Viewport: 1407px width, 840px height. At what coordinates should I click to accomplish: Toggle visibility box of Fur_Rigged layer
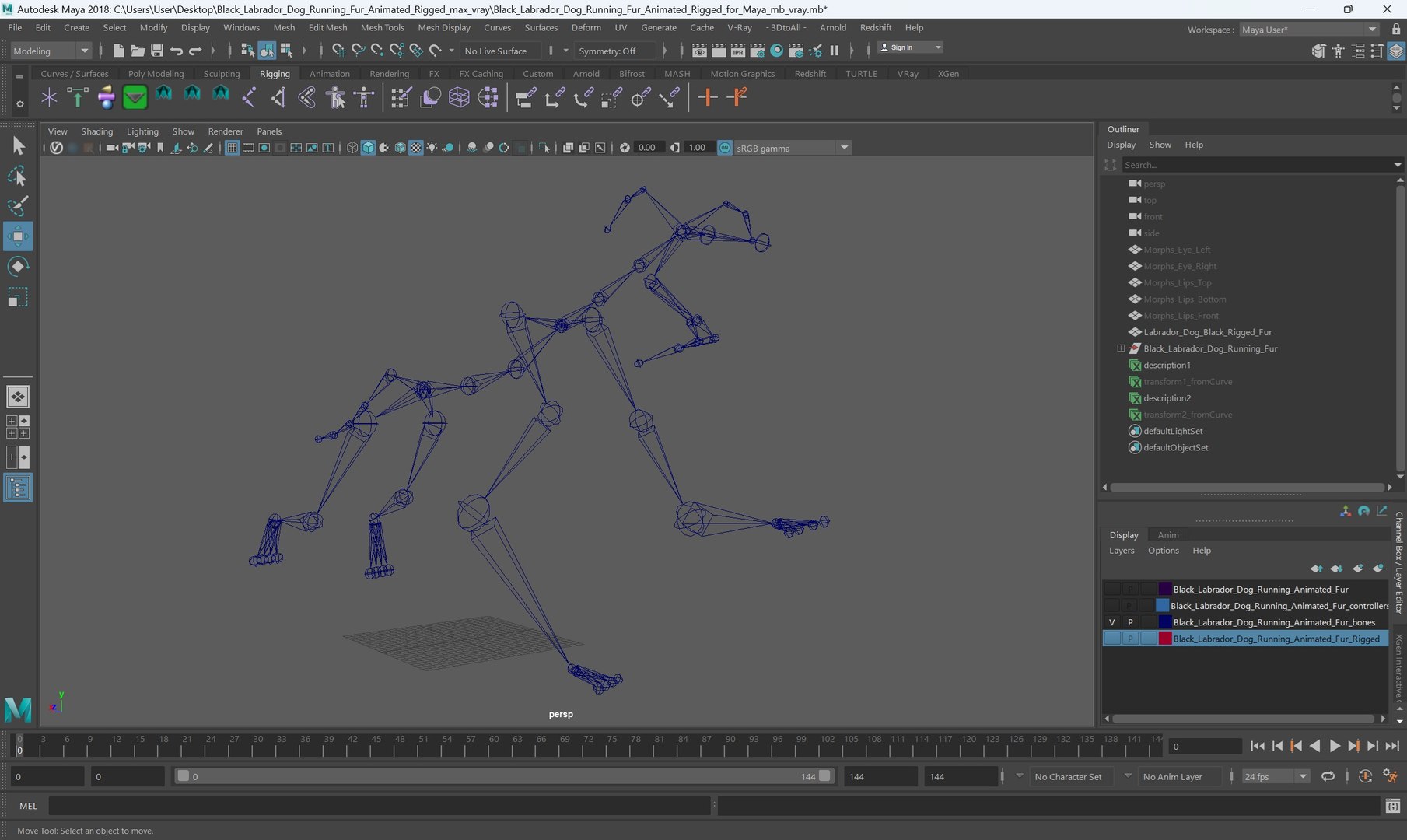pos(1112,639)
